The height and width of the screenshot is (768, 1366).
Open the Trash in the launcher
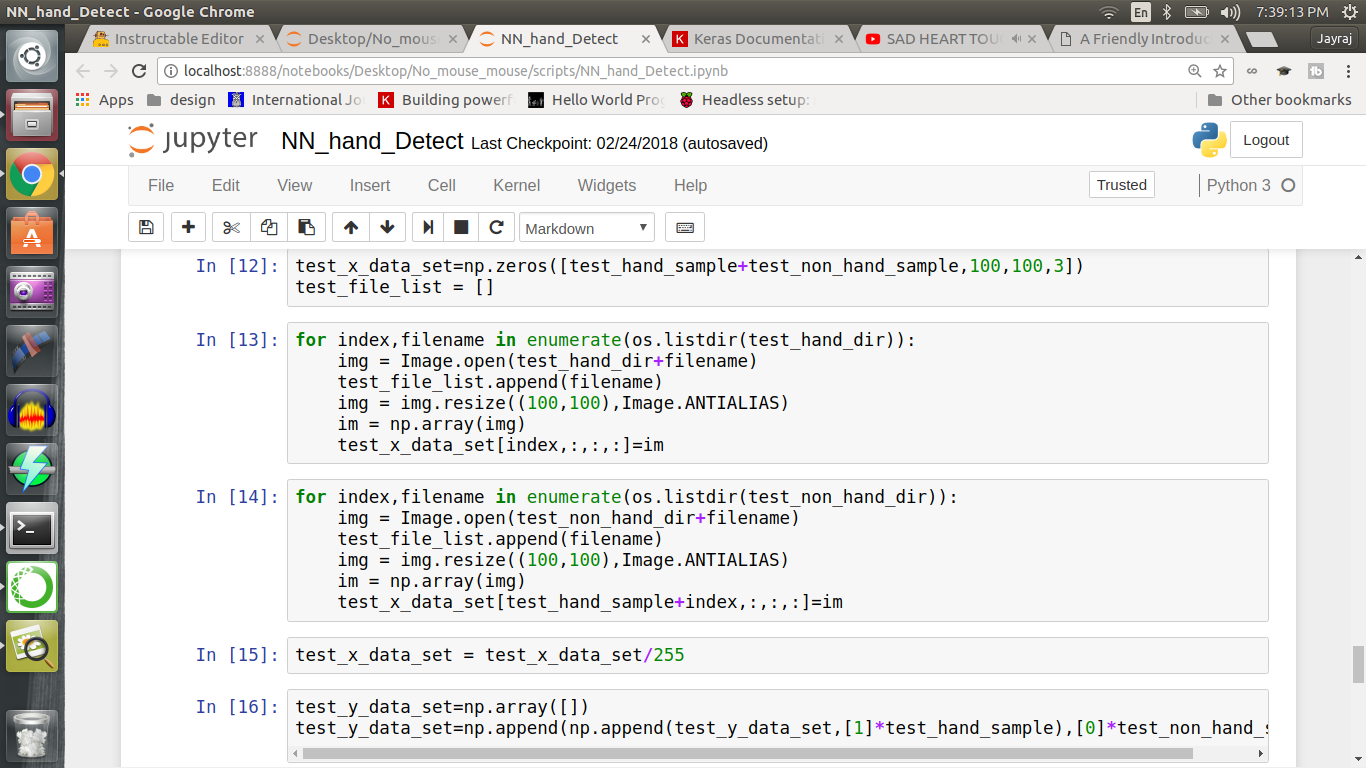click(32, 734)
